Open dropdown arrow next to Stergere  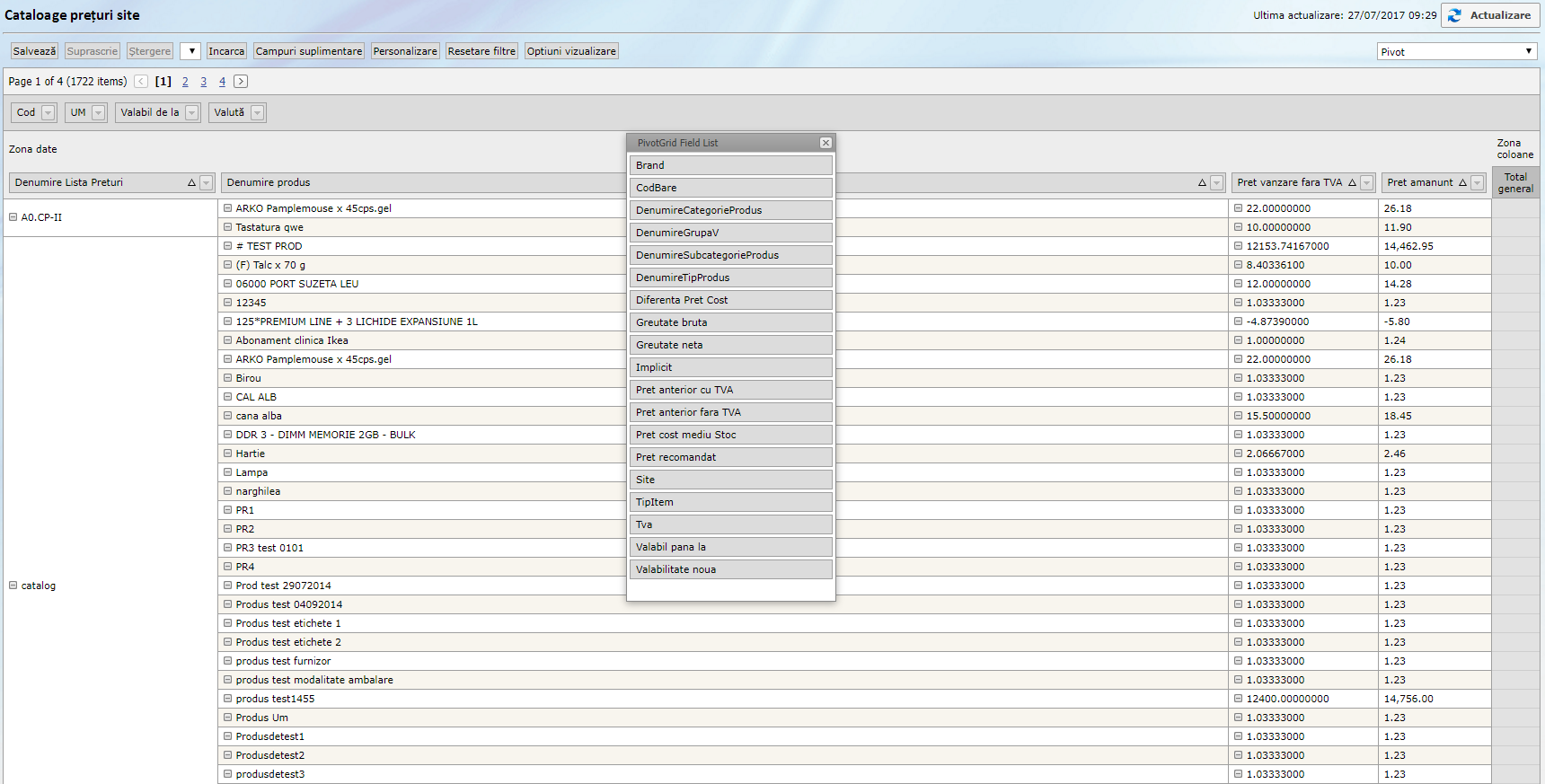click(x=190, y=51)
